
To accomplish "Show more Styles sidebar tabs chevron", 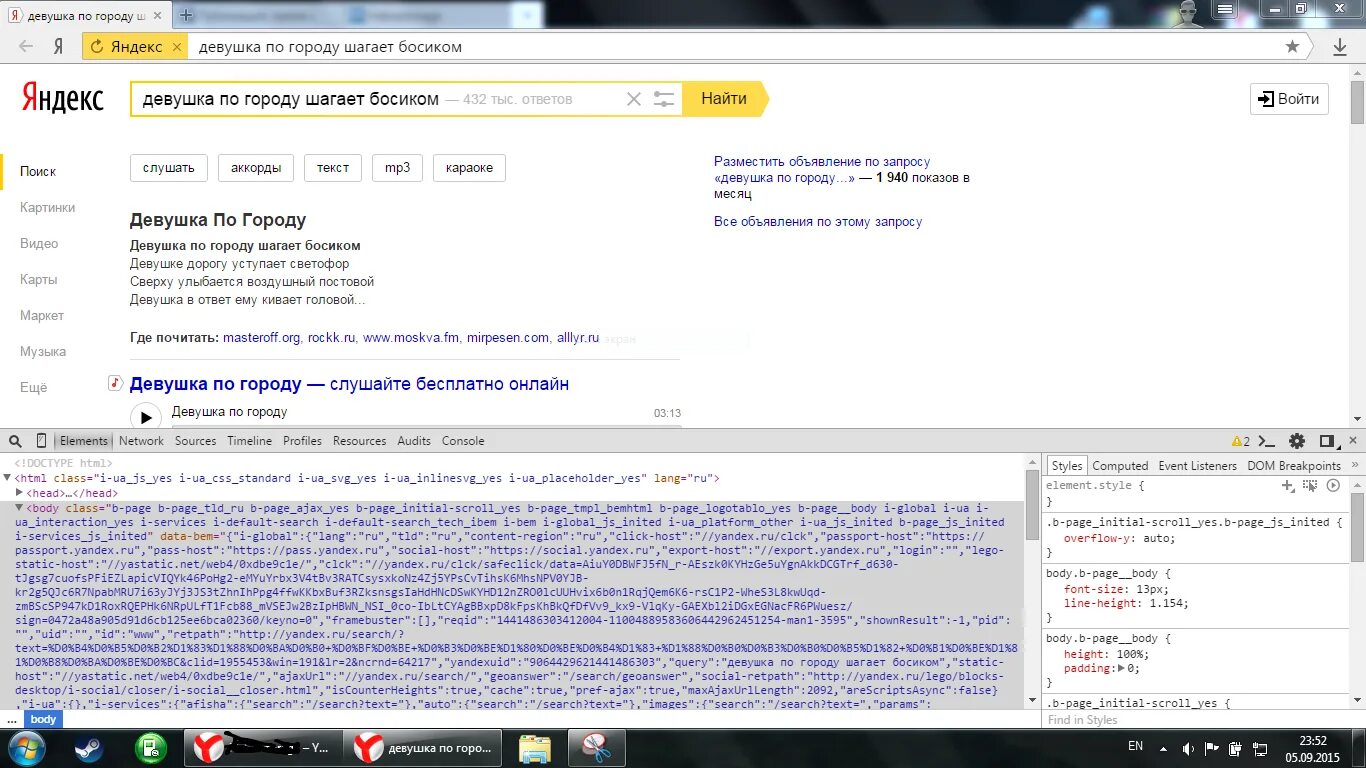I will tap(1353, 466).
